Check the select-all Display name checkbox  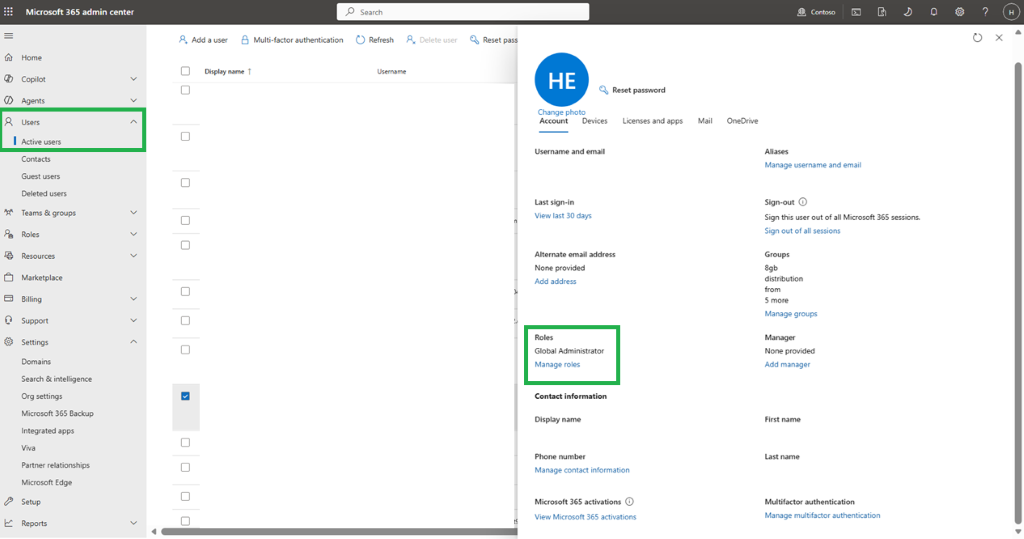point(185,71)
